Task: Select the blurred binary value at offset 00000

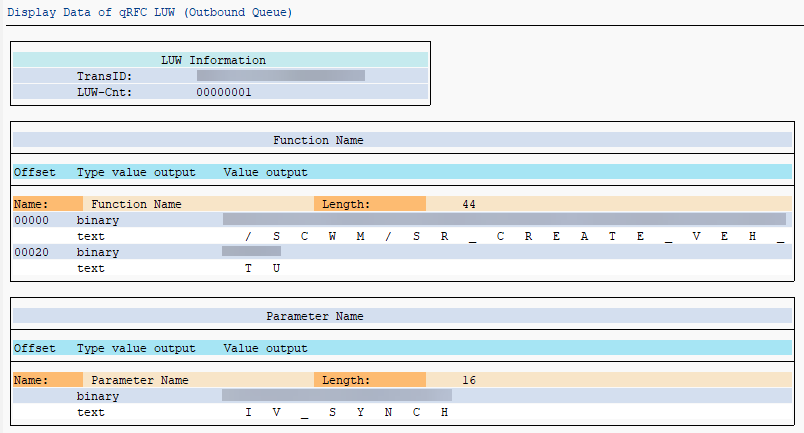Action: coord(505,220)
